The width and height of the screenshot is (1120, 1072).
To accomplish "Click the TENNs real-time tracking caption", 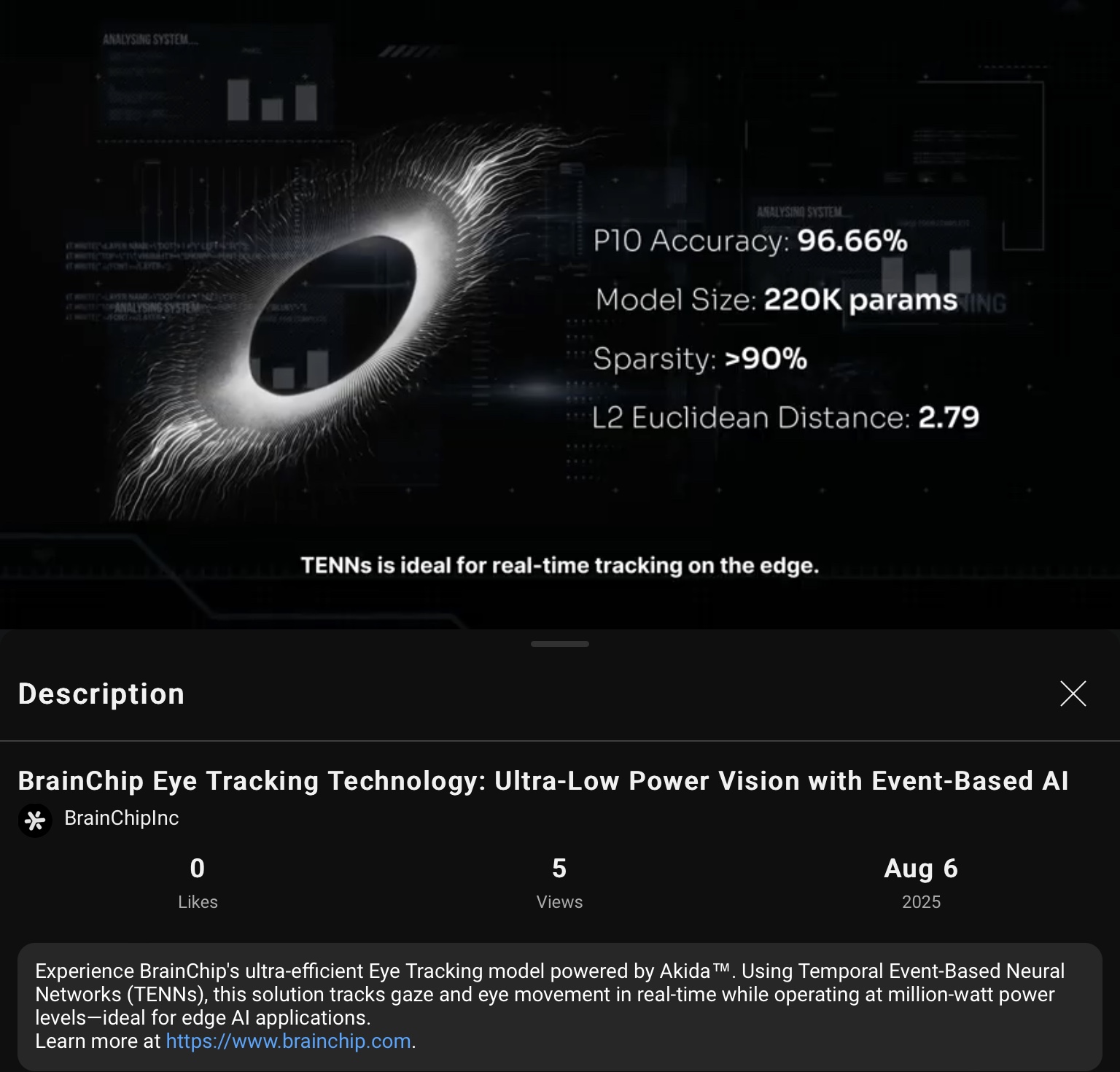I will click(560, 566).
